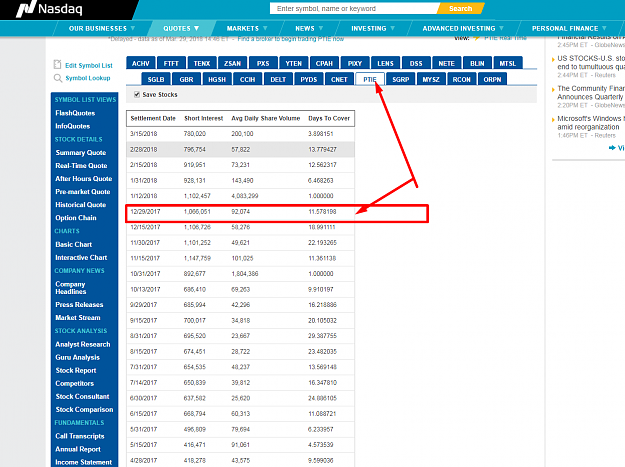This screenshot has height=467, width=625.
Task: Toggle the Save Stocks checkbox
Action: pos(137,94)
